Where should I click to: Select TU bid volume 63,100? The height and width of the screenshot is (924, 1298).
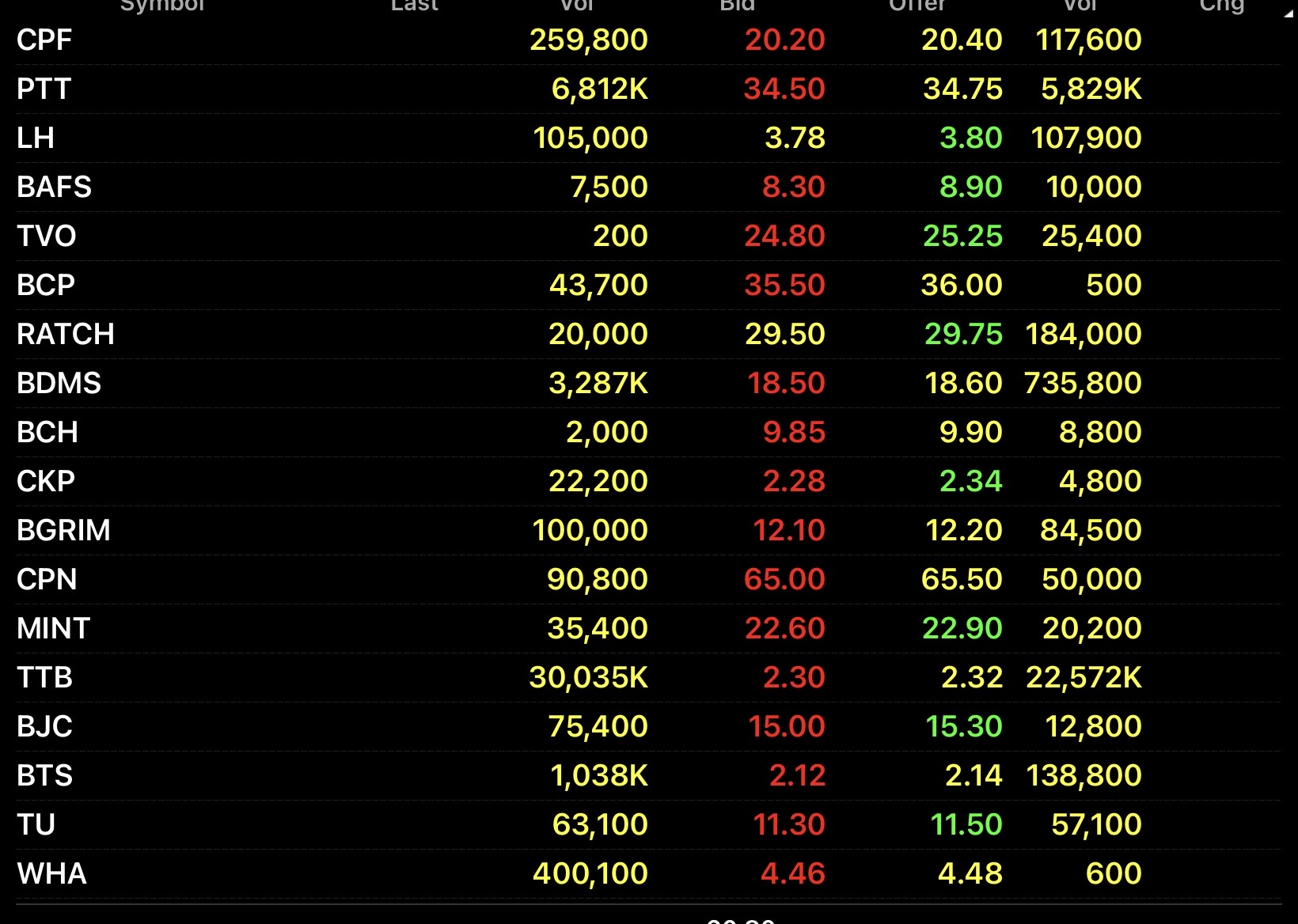(x=600, y=824)
